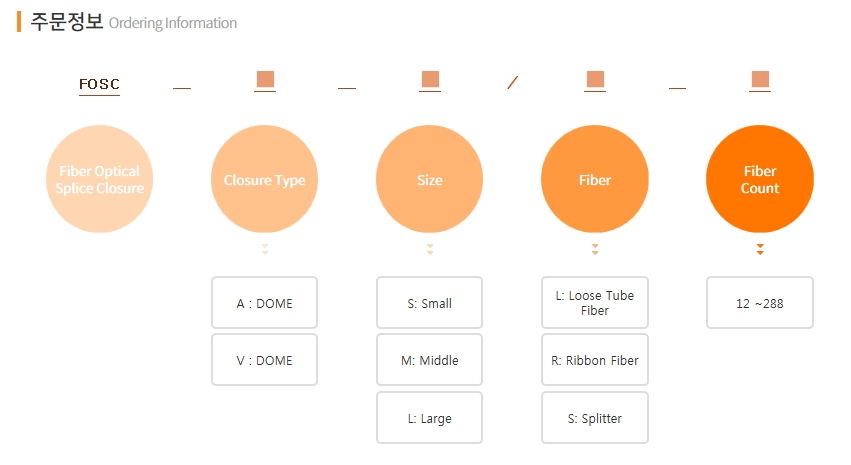Click the FOSC code label
The image size is (851, 465).
[x=99, y=84]
